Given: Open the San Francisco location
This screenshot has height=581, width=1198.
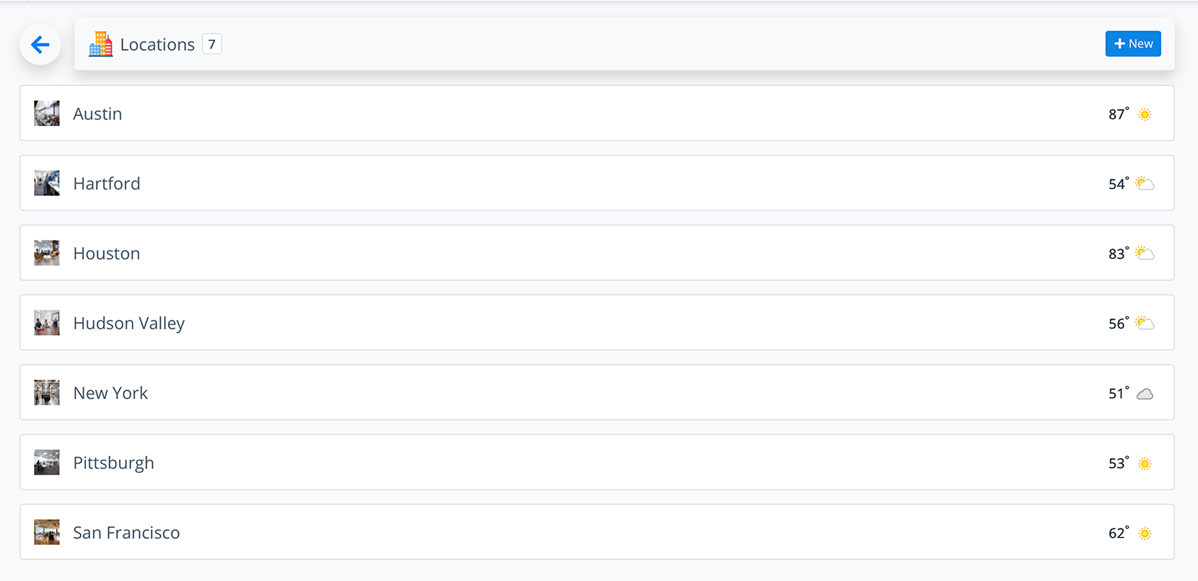Looking at the screenshot, I should point(127,533).
